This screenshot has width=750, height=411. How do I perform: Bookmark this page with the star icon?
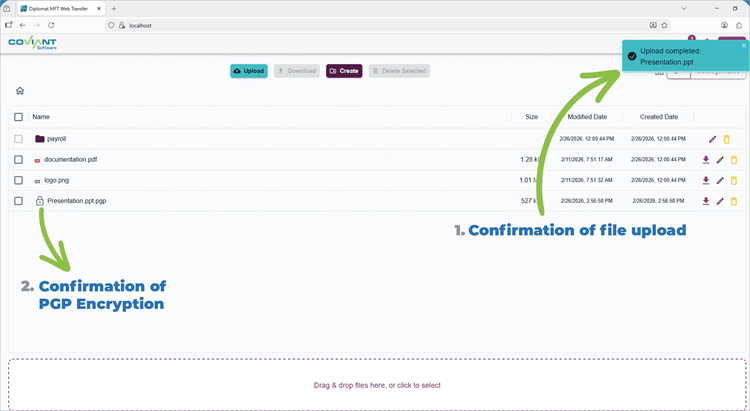[x=664, y=25]
